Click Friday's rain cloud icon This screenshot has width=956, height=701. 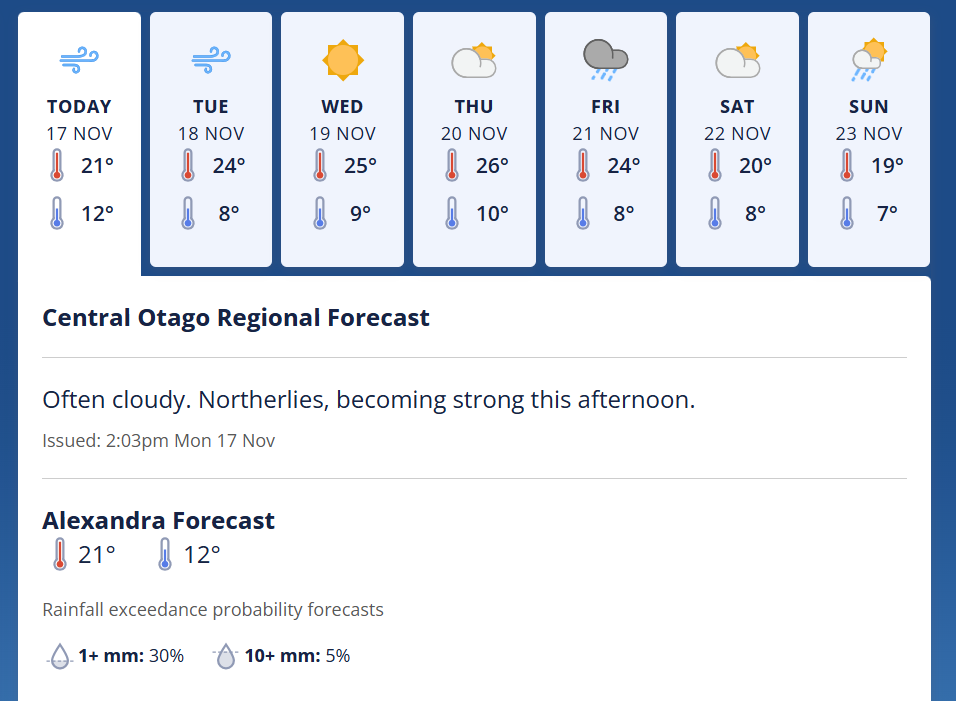pyautogui.click(x=605, y=60)
